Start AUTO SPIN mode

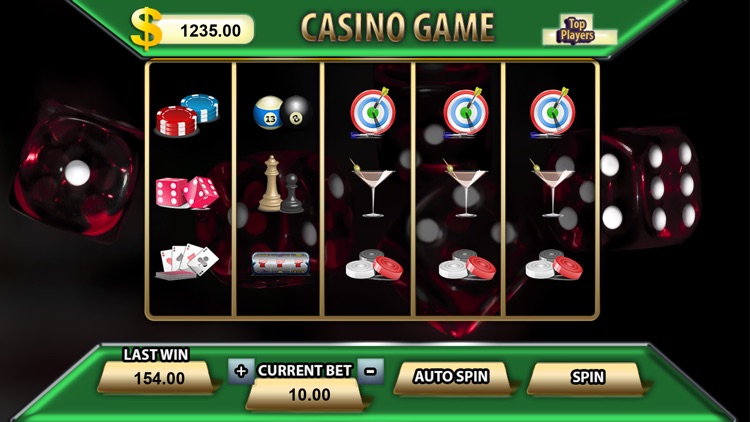click(452, 378)
